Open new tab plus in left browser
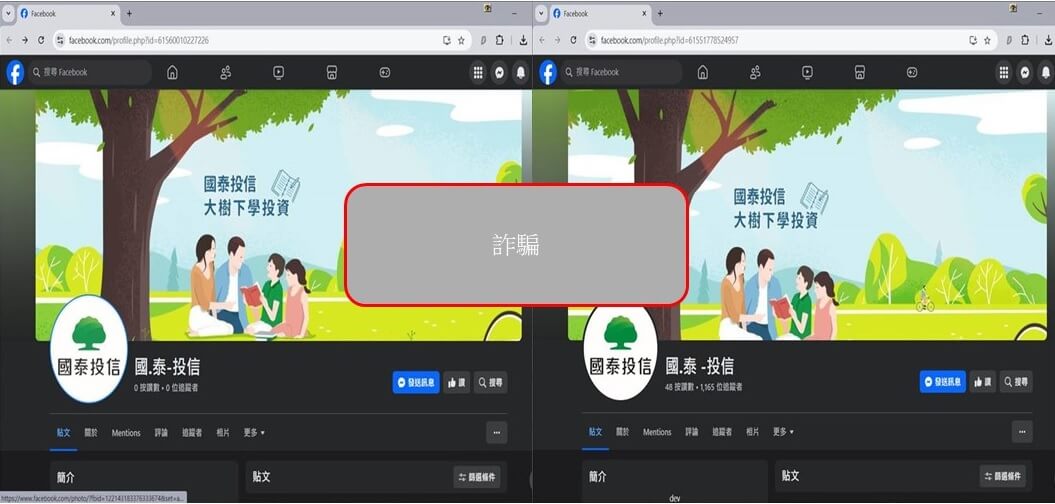Image resolution: width=1055 pixels, height=504 pixels. tap(129, 13)
